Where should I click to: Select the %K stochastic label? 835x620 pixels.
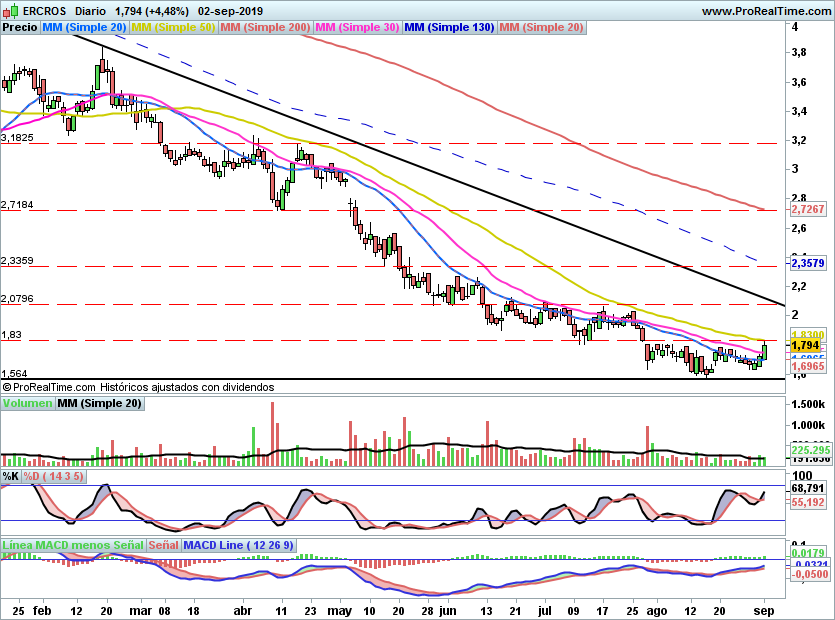click(11, 476)
